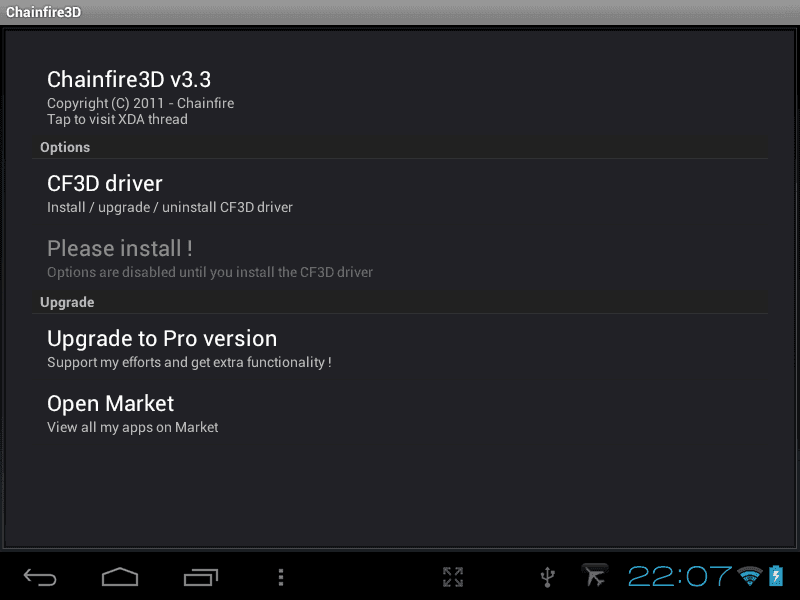Tap the USB connection status icon
The width and height of the screenshot is (800, 600).
[547, 577]
